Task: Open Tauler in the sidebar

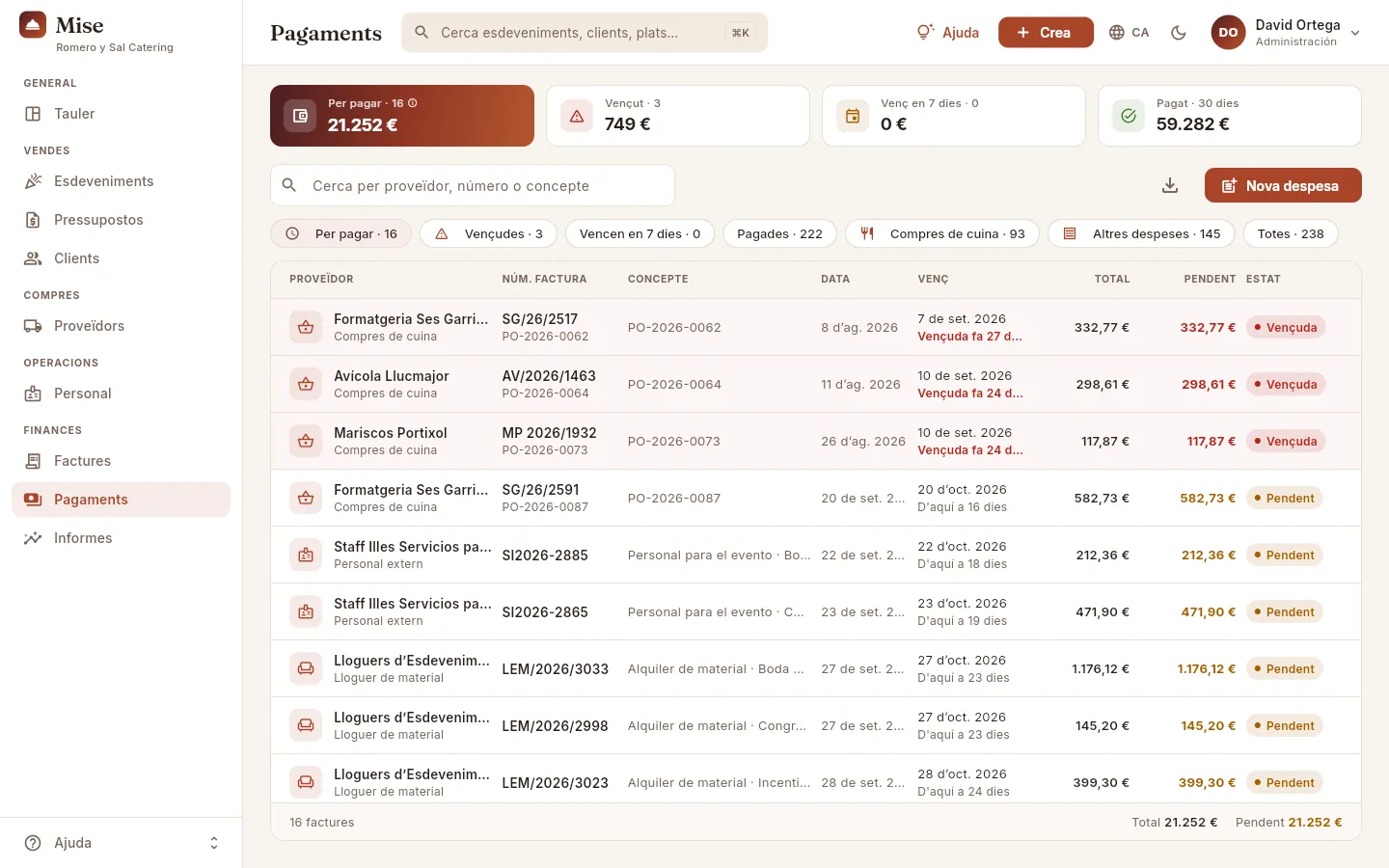Action: point(121,114)
